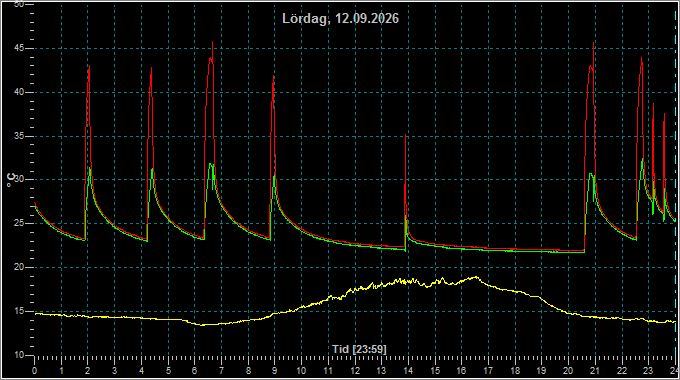The height and width of the screenshot is (380, 680).
Task: Select hour 17 on the time axis
Action: (x=488, y=371)
